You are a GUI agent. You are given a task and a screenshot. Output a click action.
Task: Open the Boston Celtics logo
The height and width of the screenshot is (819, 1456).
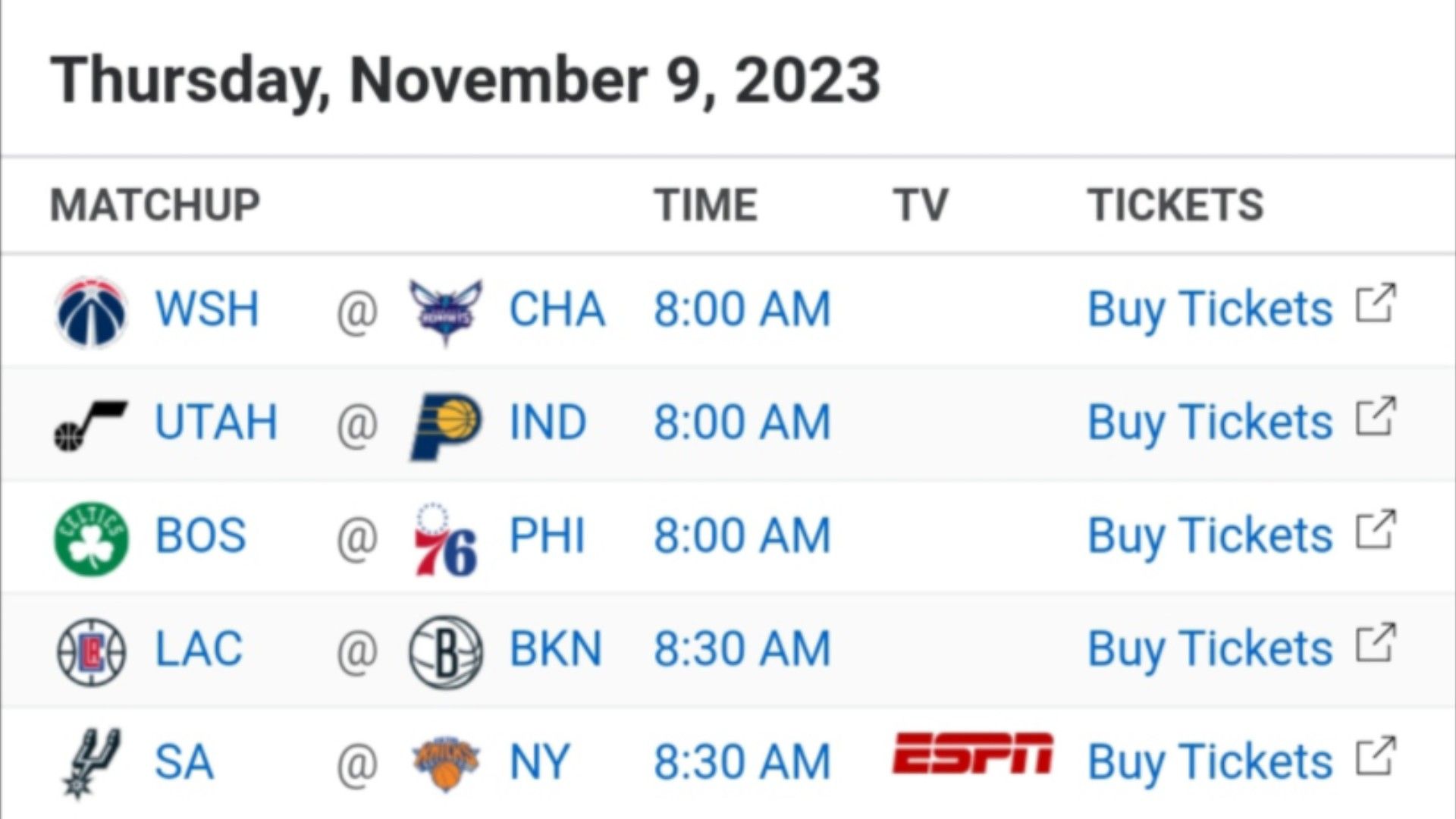91,538
